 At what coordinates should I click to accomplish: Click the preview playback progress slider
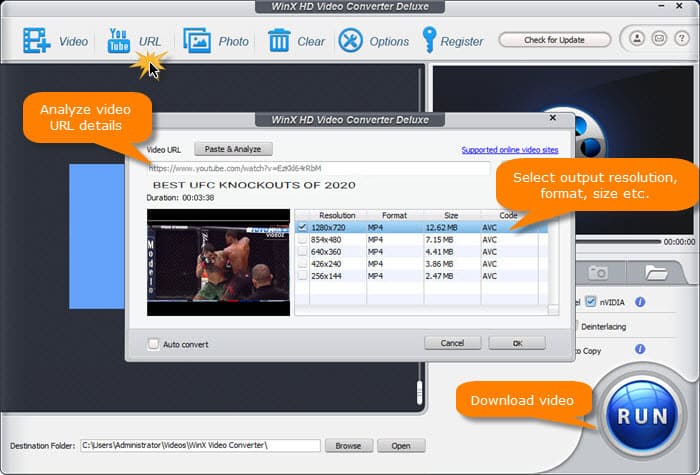[x=618, y=242]
